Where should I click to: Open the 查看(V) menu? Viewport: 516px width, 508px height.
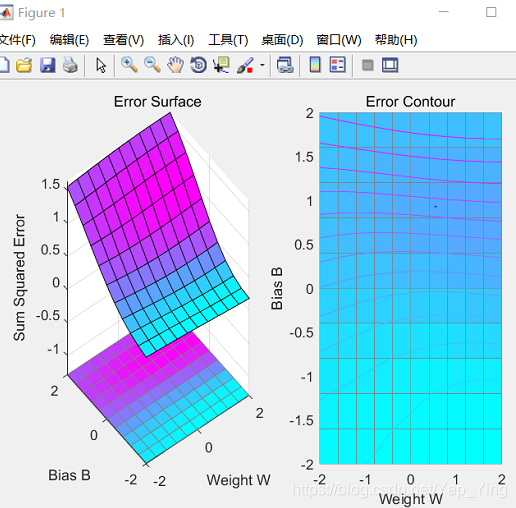pos(123,40)
